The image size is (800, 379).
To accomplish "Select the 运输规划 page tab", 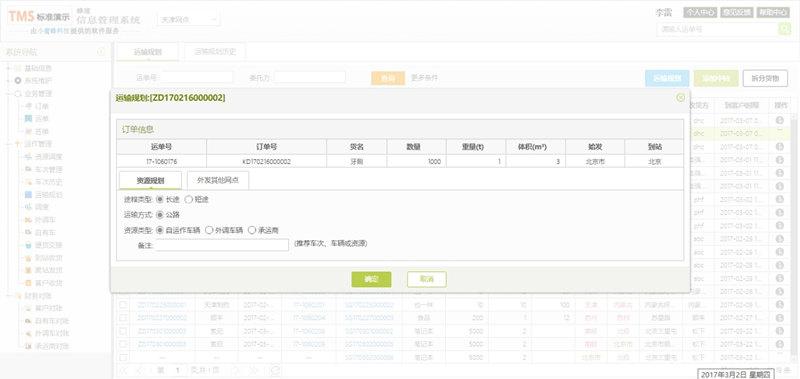I will click(148, 52).
